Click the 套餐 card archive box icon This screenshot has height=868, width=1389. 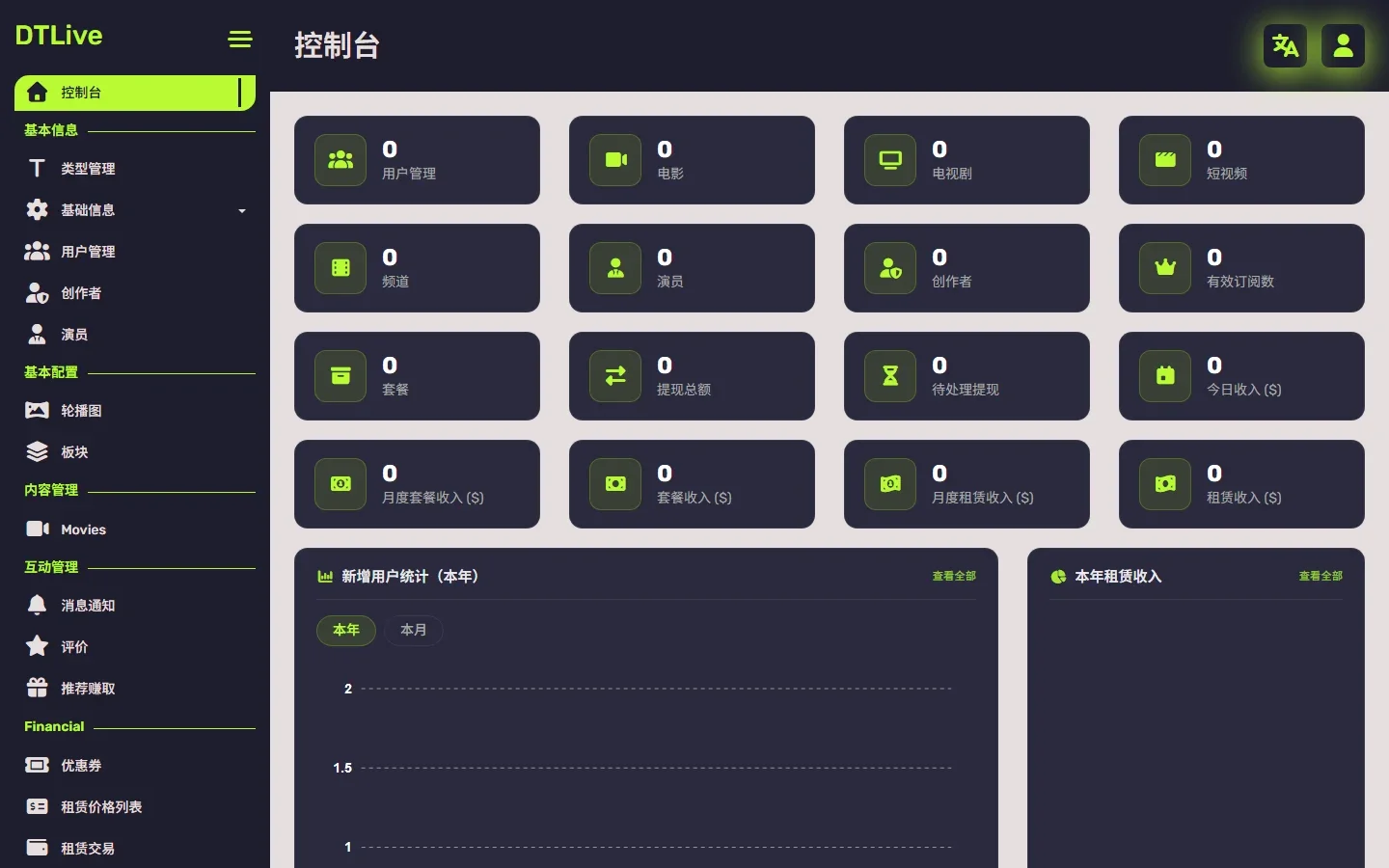[x=340, y=376]
